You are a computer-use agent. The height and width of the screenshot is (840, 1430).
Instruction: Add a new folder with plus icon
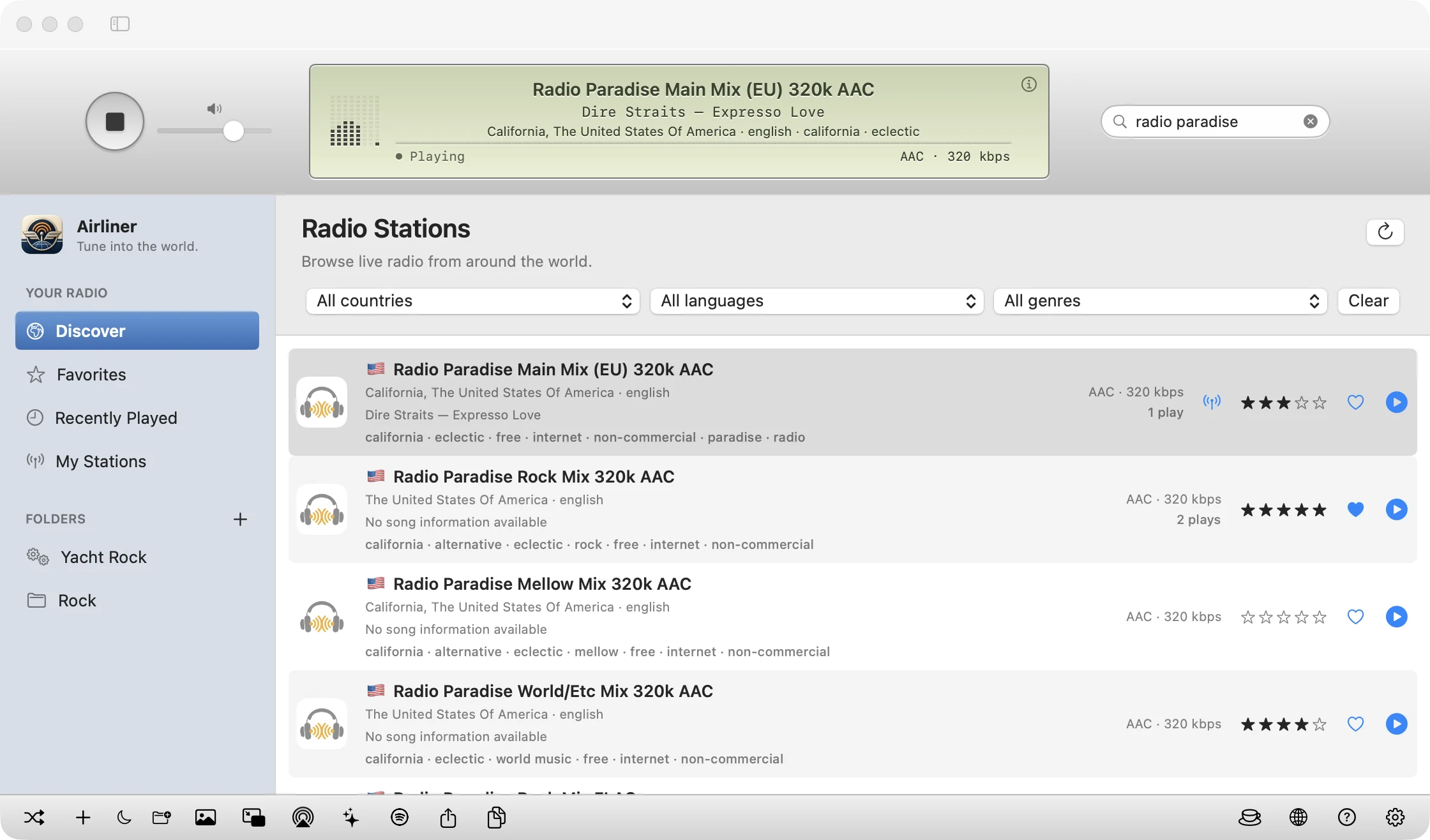(240, 519)
